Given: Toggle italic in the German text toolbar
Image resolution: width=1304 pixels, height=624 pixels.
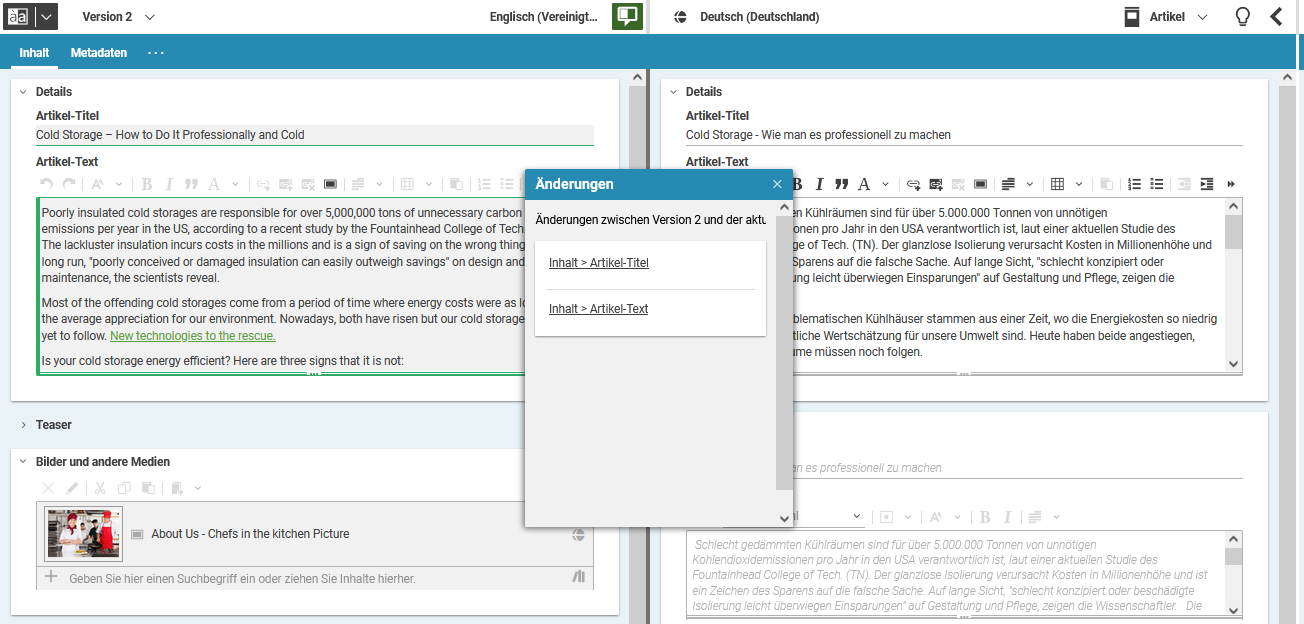Looking at the screenshot, I should pos(819,184).
